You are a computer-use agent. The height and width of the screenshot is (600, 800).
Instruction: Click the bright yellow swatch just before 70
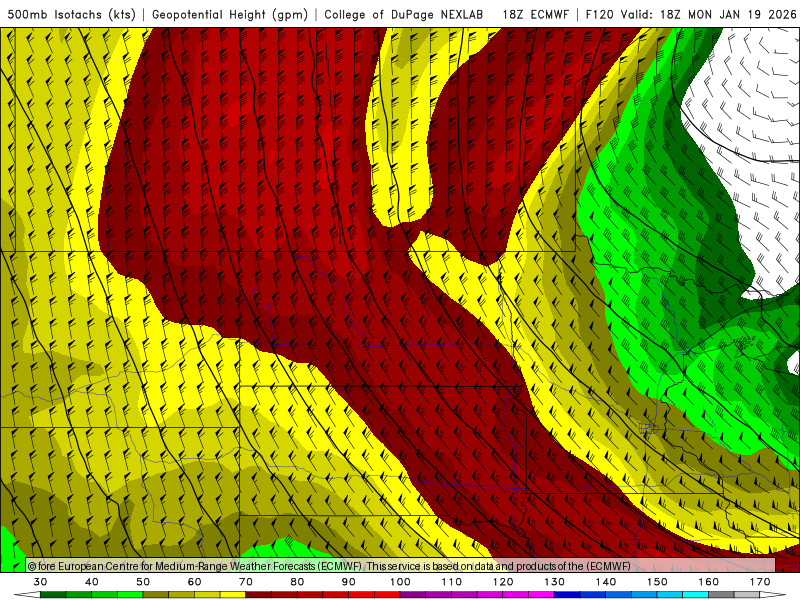click(x=233, y=594)
